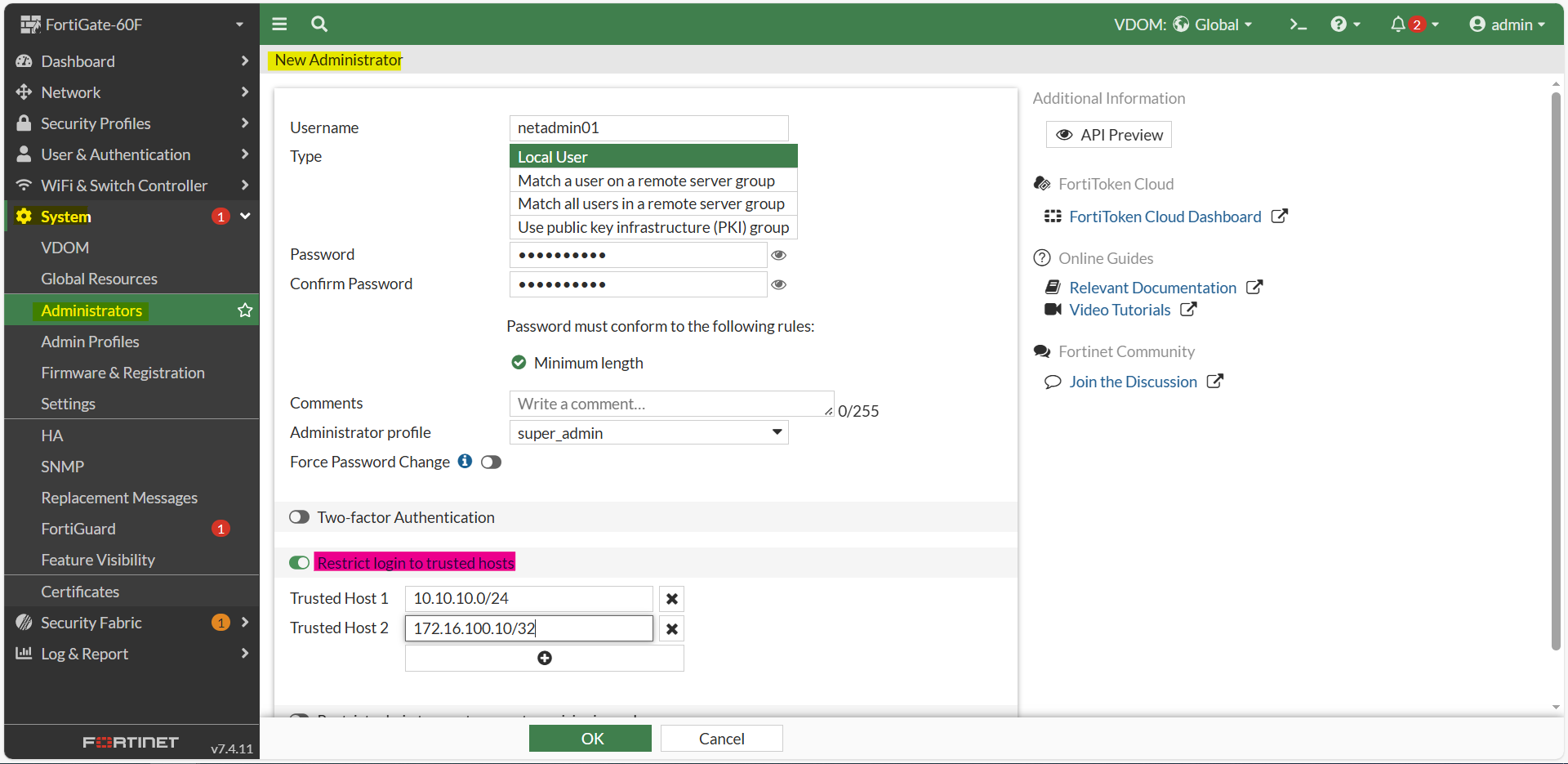Disable Restrict login to trusted hosts toggle

click(x=299, y=563)
